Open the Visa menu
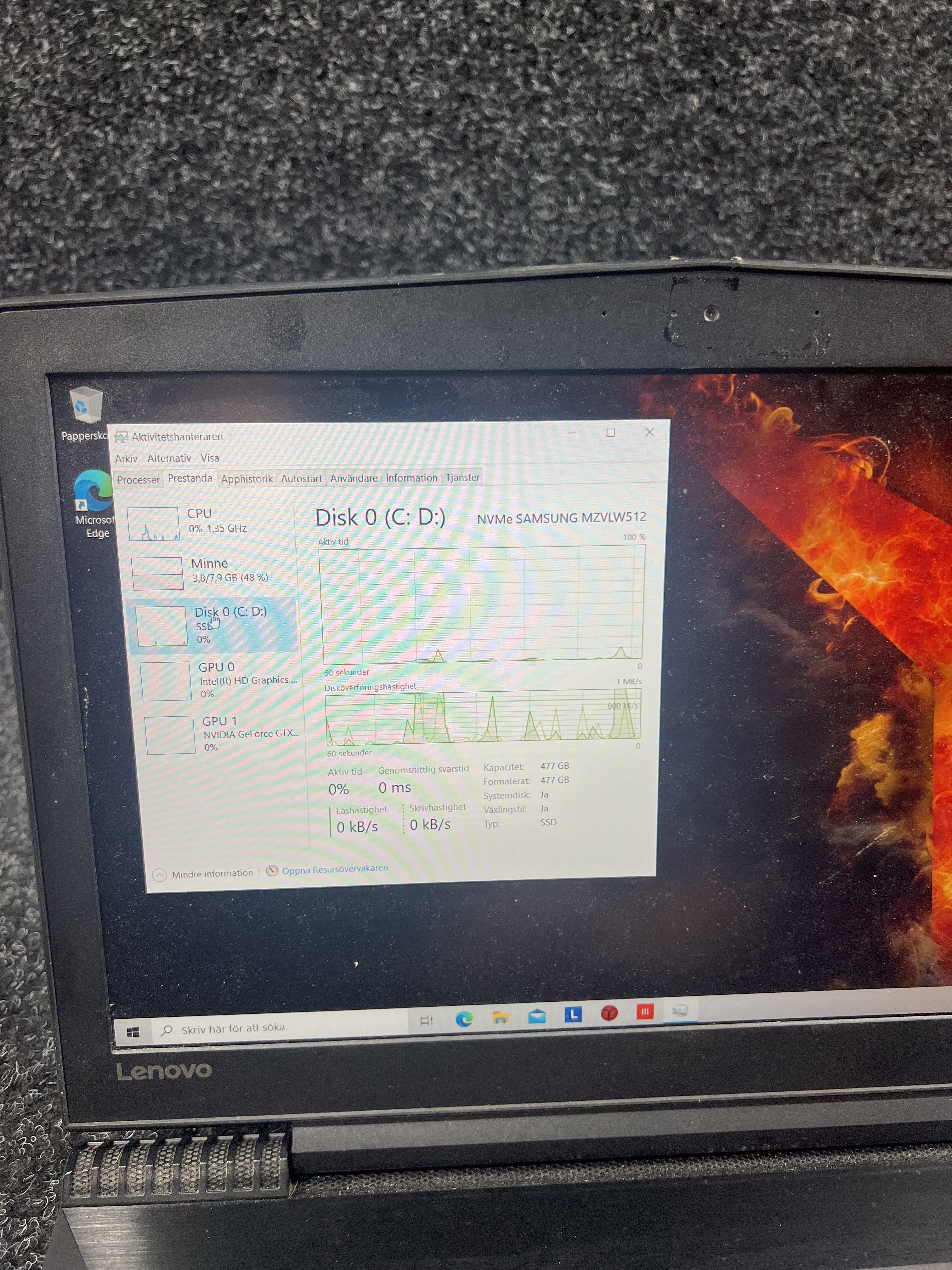The width and height of the screenshot is (952, 1270). tap(209, 458)
